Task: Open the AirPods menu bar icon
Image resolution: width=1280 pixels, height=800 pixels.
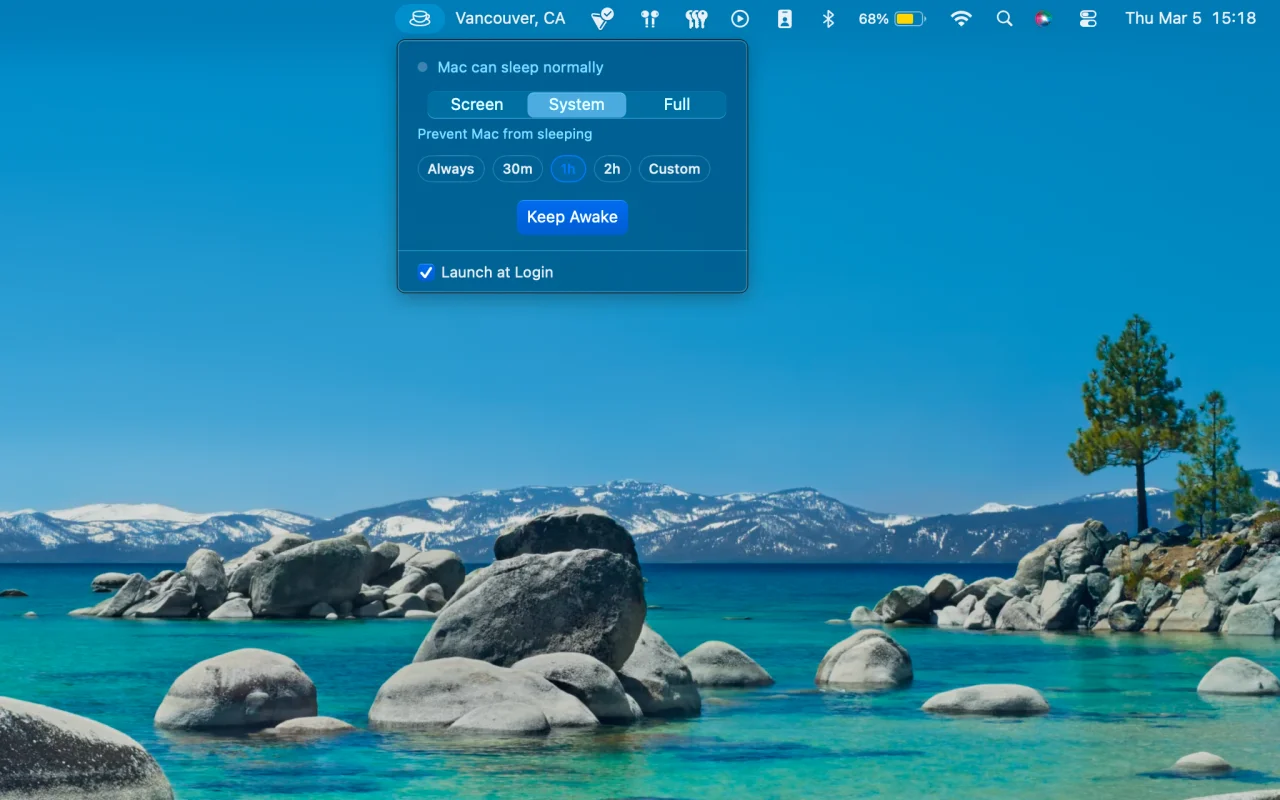Action: (650, 18)
